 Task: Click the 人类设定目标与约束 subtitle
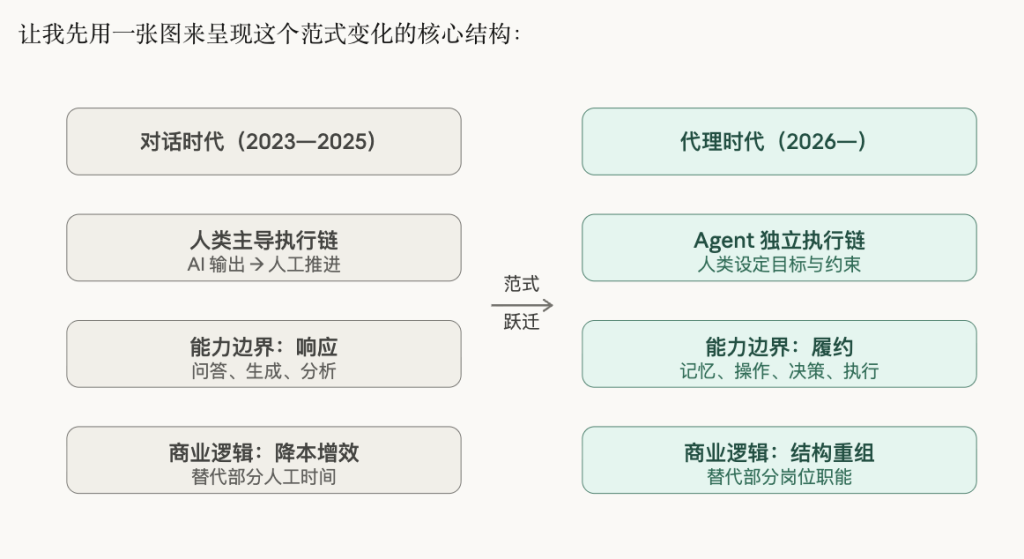[x=779, y=265]
